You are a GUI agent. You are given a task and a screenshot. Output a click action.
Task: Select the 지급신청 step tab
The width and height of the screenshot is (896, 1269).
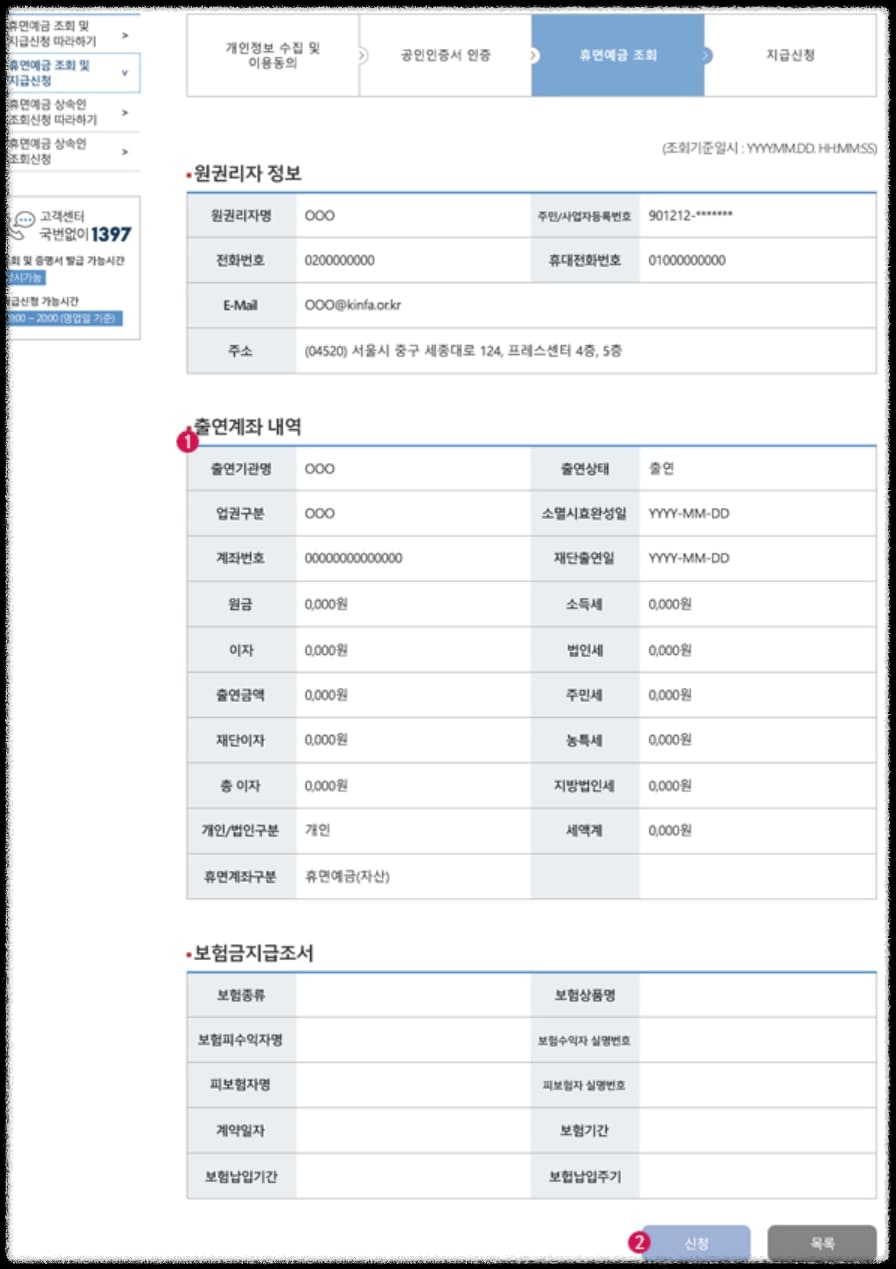pos(790,57)
